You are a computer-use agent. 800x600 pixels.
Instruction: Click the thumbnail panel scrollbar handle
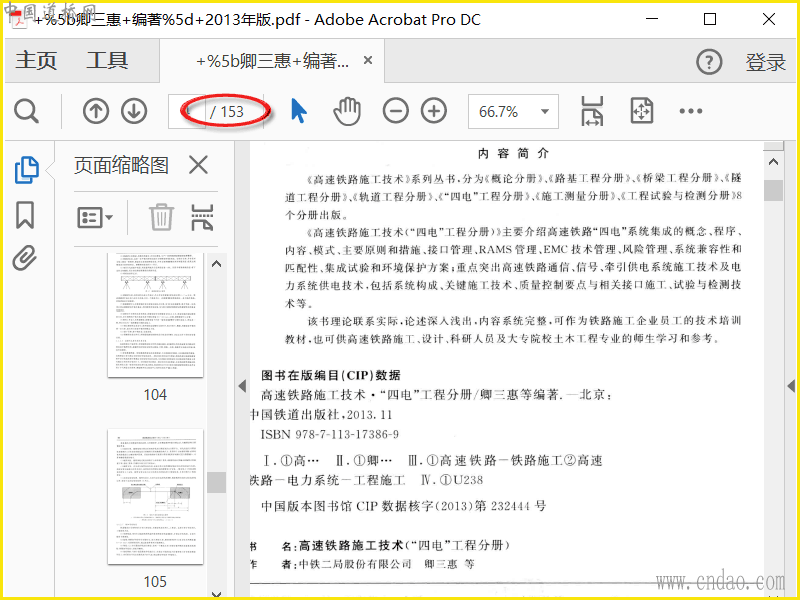point(216,482)
